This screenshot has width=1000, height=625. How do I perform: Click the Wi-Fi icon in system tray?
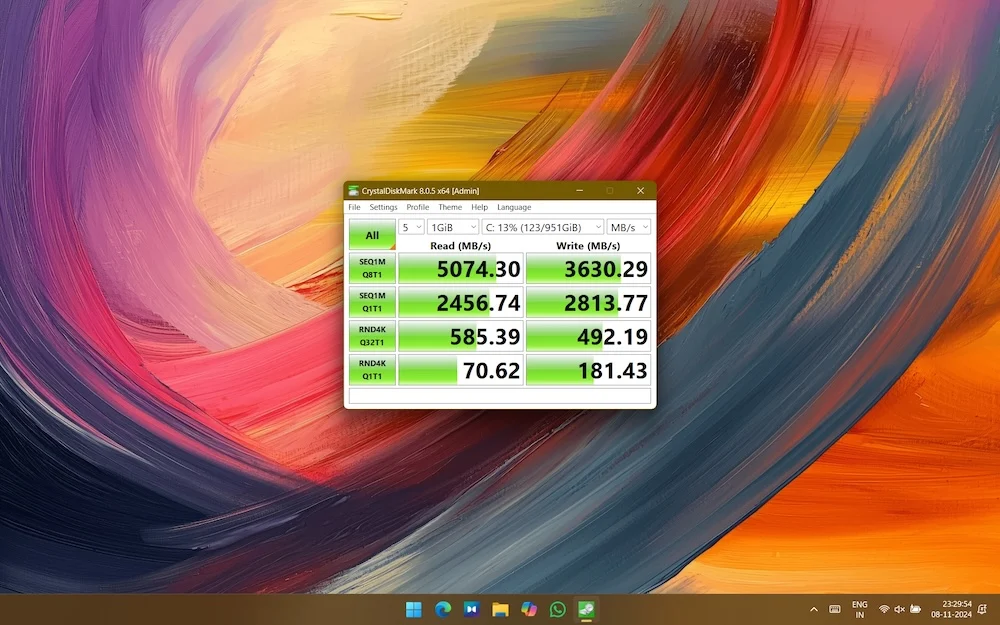point(884,609)
